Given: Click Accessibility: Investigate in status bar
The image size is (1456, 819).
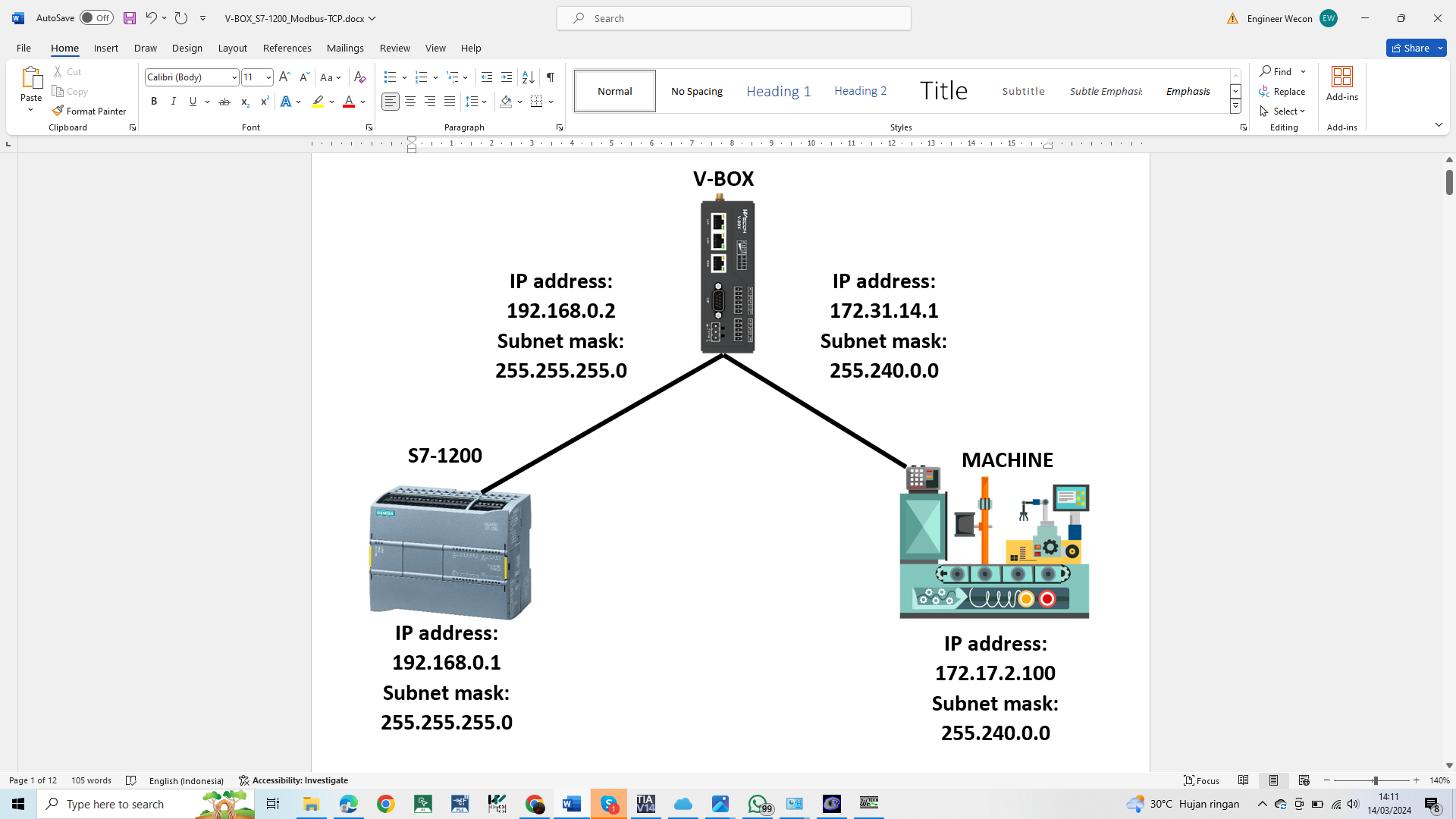Looking at the screenshot, I should pyautogui.click(x=293, y=780).
